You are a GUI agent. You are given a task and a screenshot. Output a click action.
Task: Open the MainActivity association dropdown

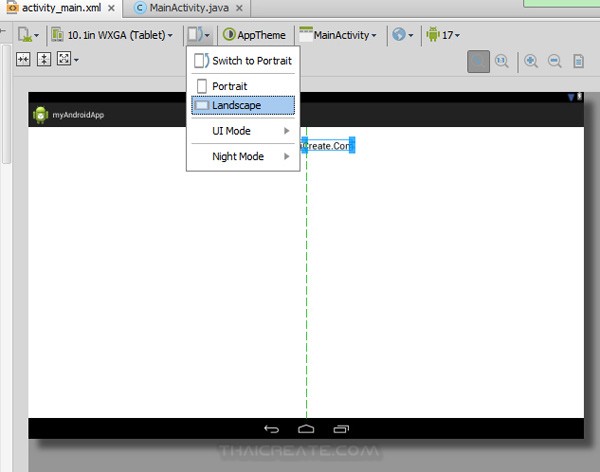338,35
